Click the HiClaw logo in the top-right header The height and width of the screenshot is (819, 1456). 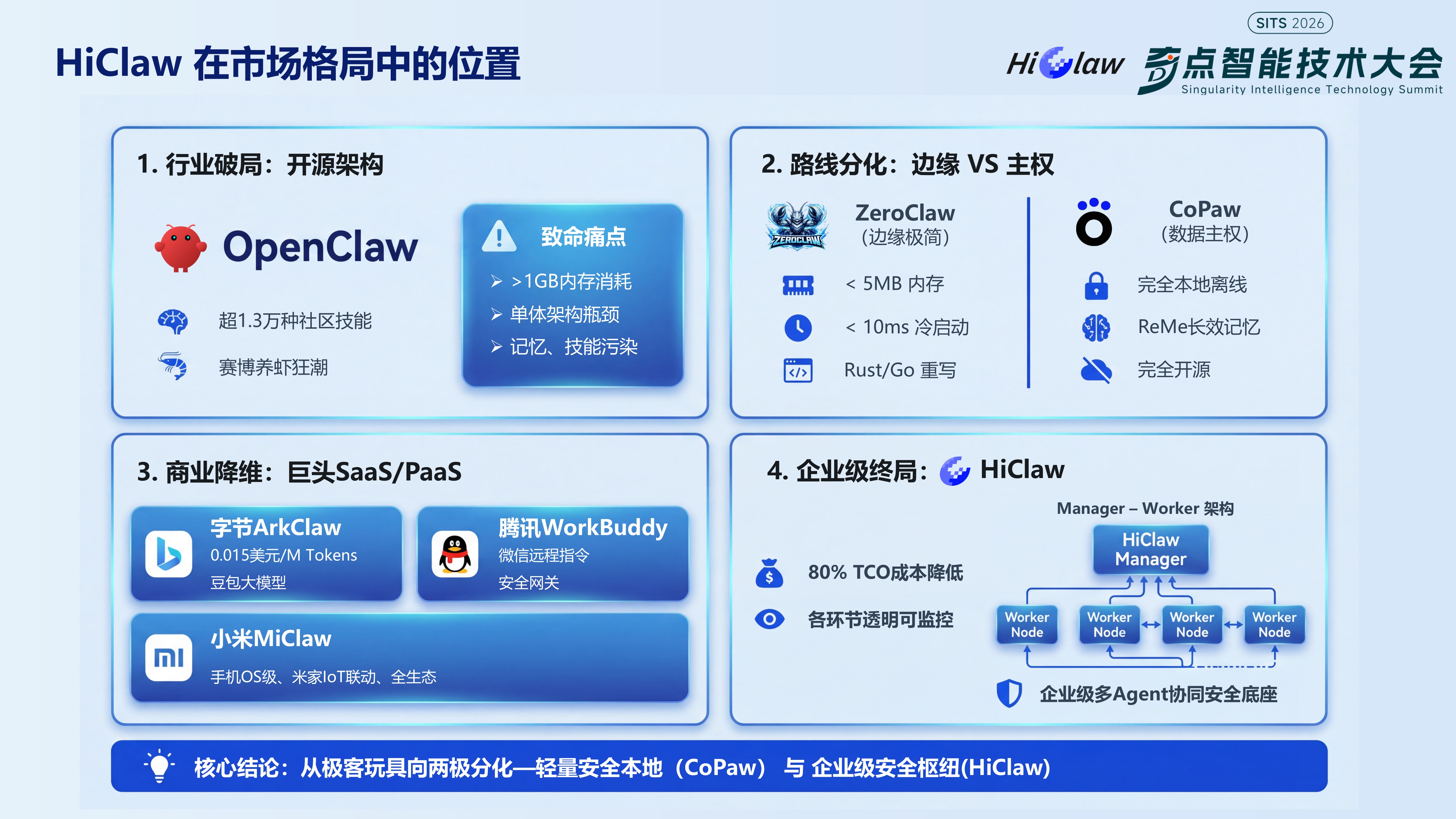point(1065,63)
